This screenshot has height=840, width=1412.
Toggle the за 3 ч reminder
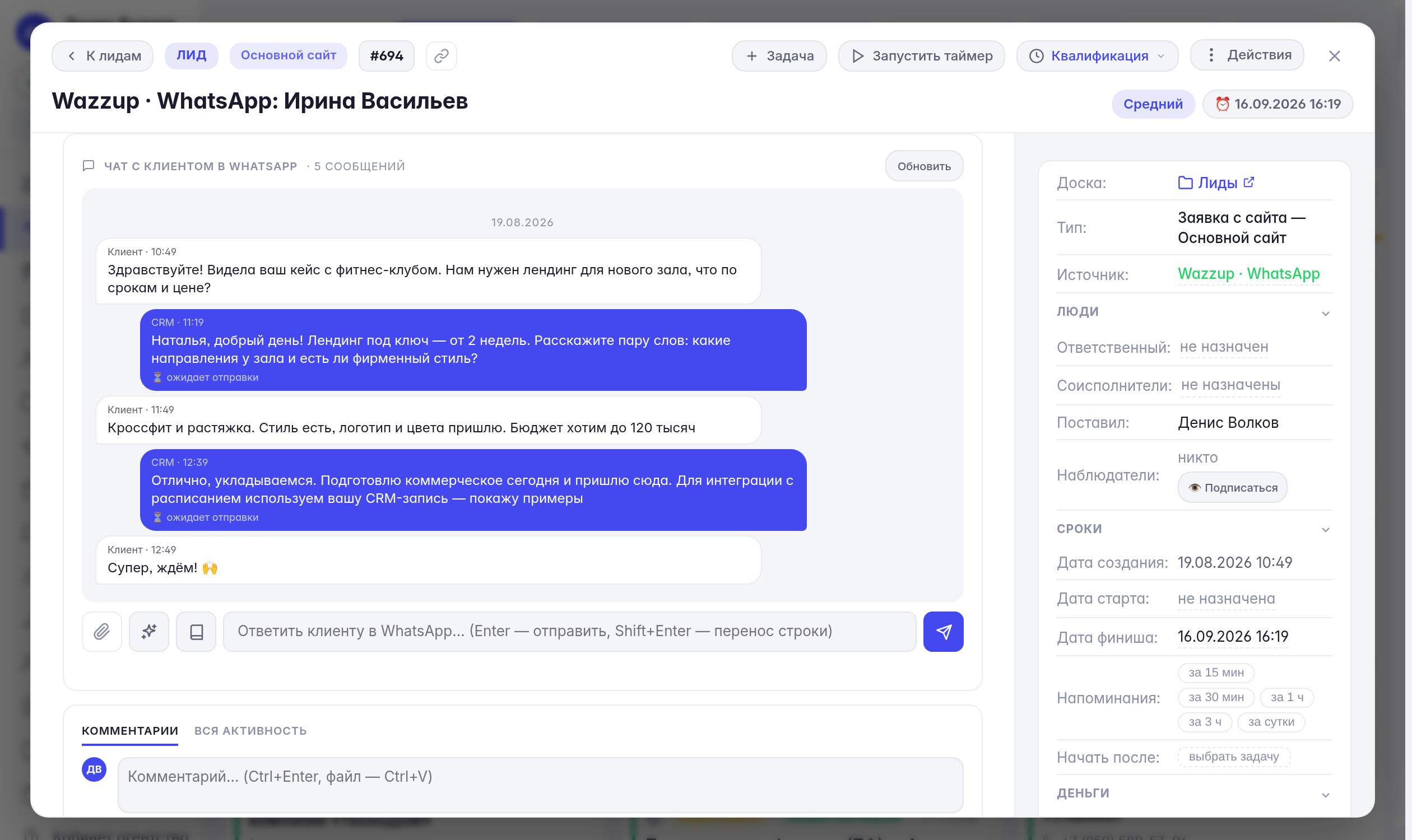point(1205,722)
